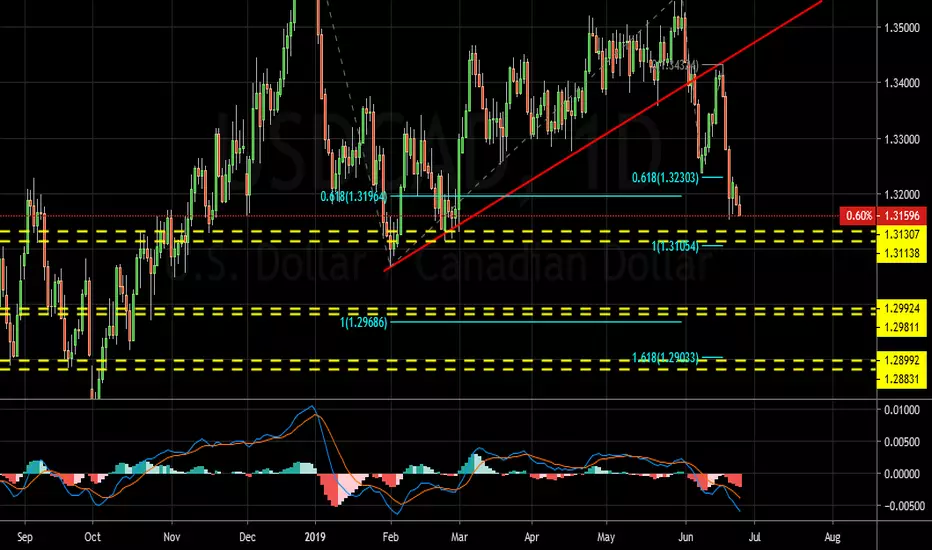This screenshot has width=932, height=550.
Task: Select the 1.29811 yellow price label
Action: [902, 327]
